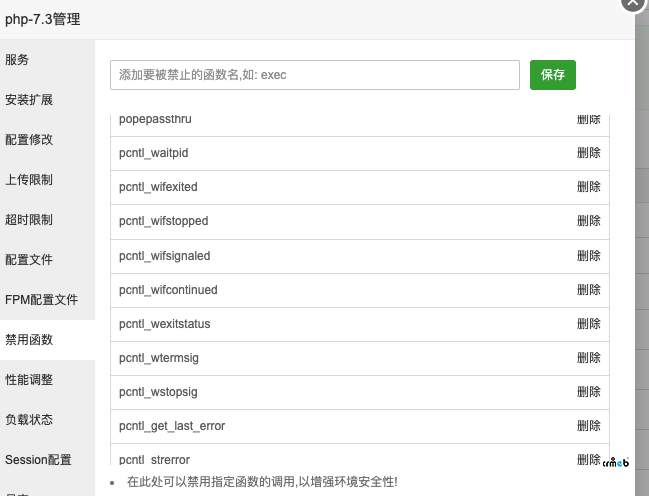View the 负载状态 tab
This screenshot has height=496, width=649.
pyautogui.click(x=29, y=420)
